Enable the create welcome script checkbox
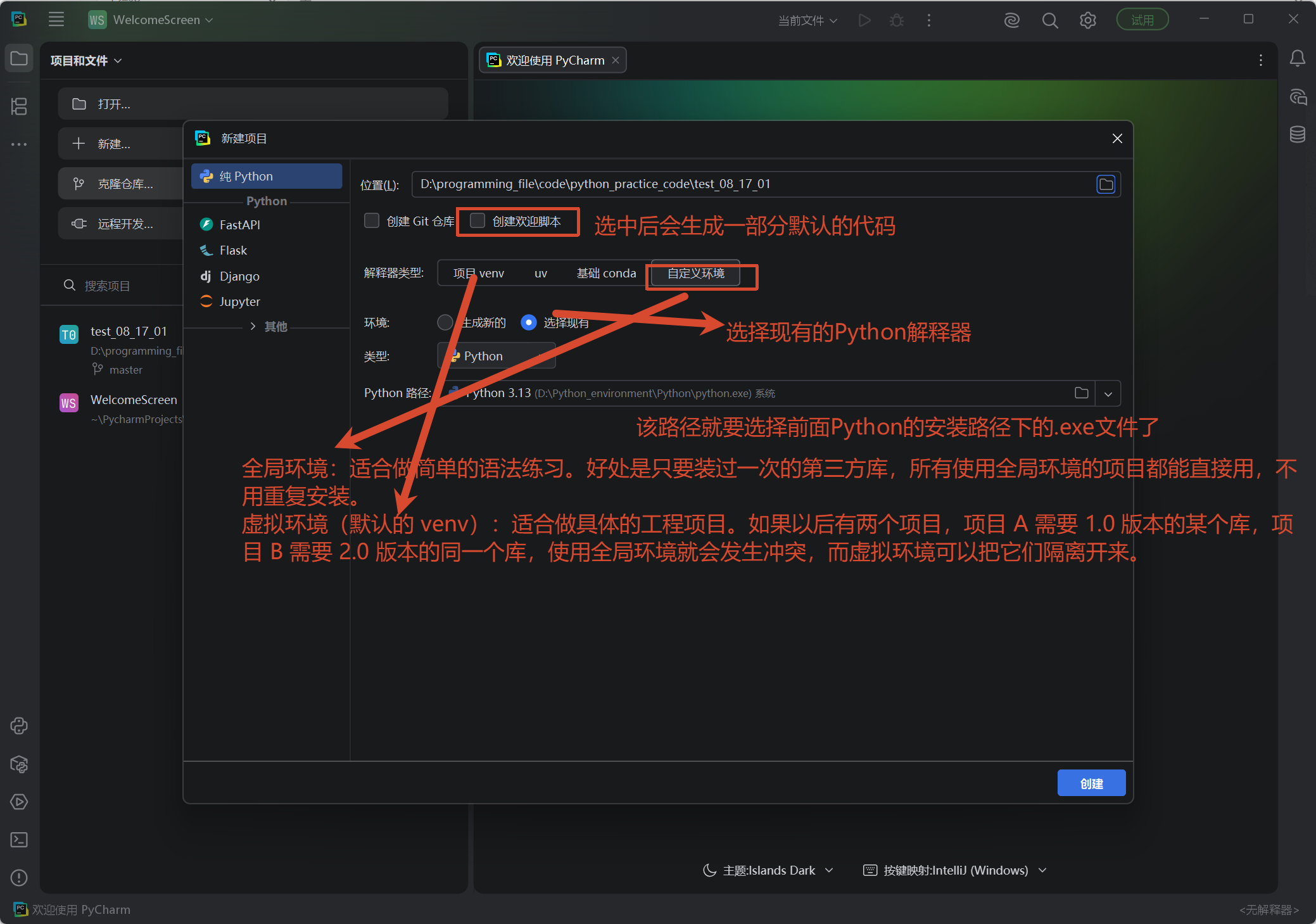 click(x=478, y=220)
